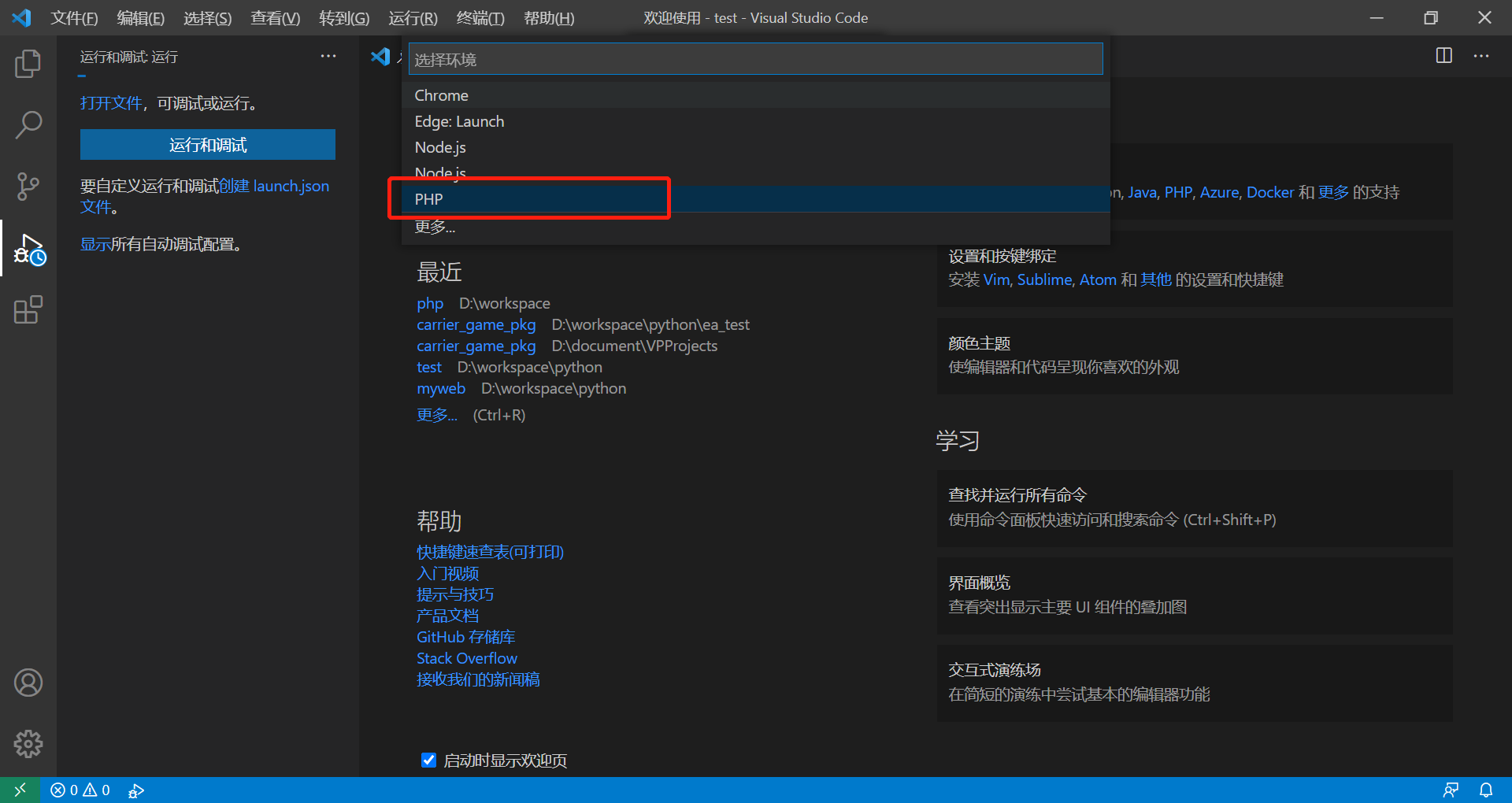
Task: Open the 交互式演练场 card
Action: click(x=1195, y=683)
